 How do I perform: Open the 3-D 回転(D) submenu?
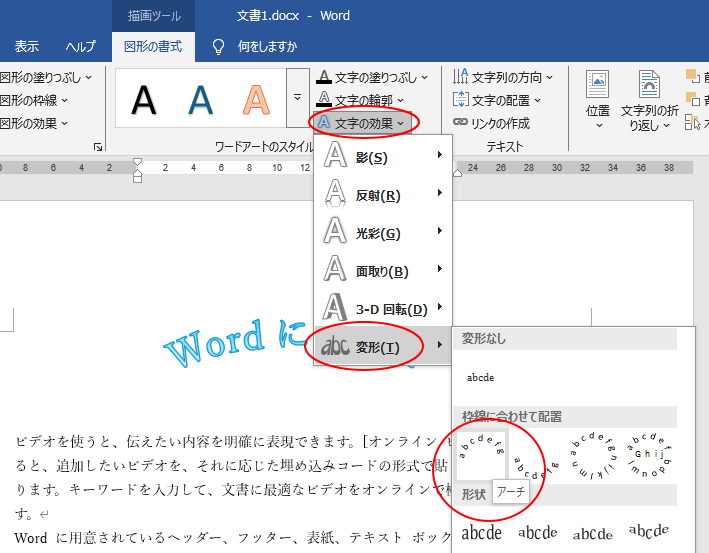point(383,308)
